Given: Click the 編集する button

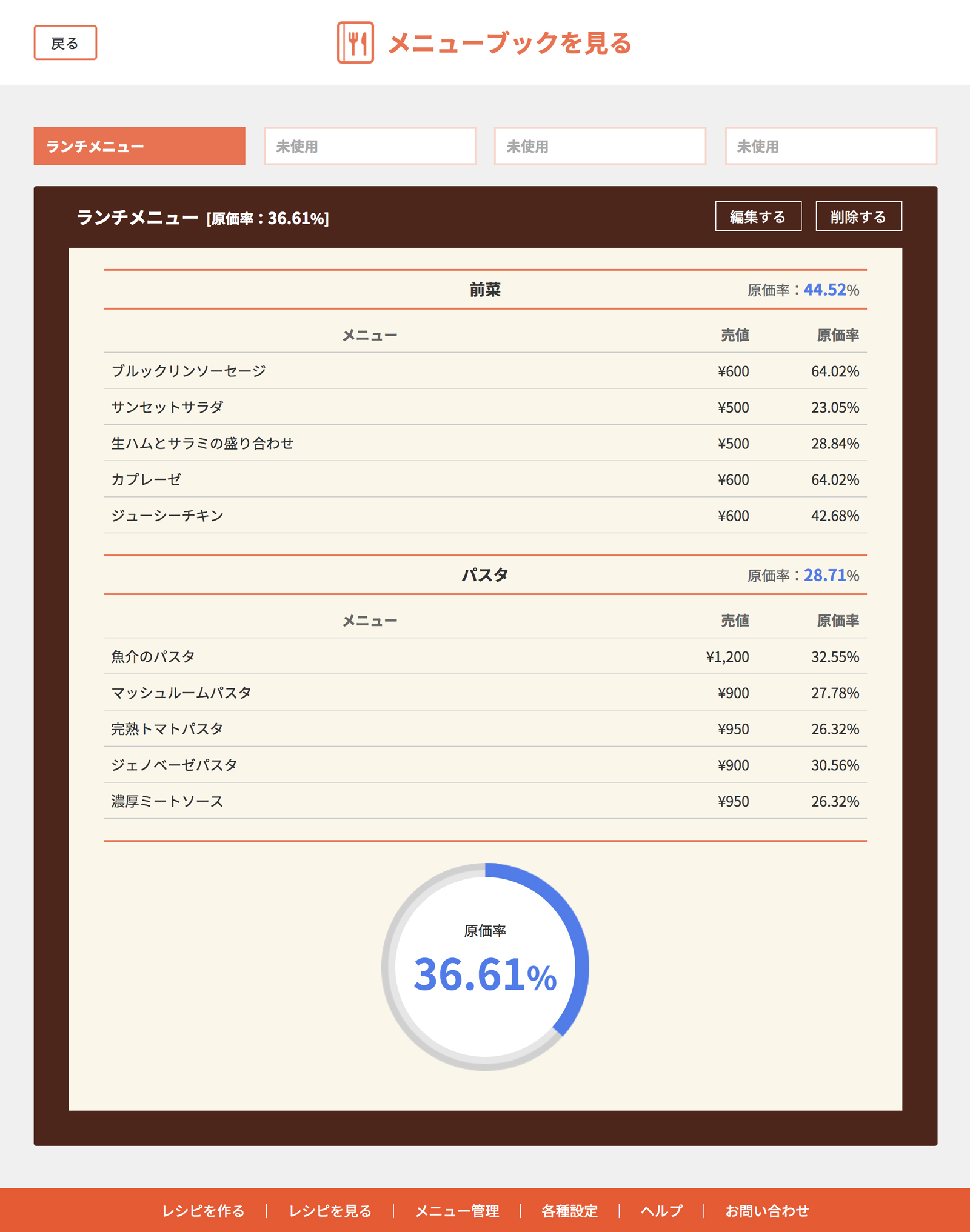Looking at the screenshot, I should pyautogui.click(x=758, y=216).
